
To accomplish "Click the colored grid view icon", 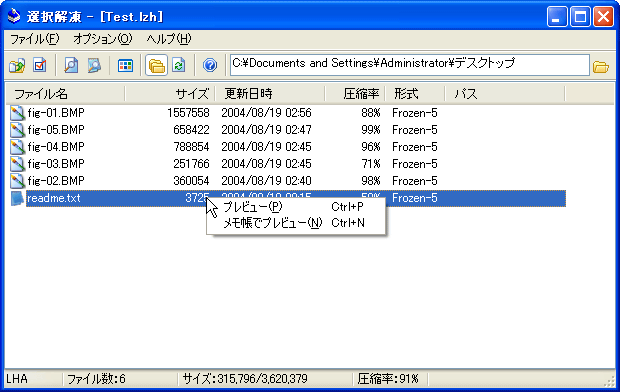I will click(x=125, y=65).
